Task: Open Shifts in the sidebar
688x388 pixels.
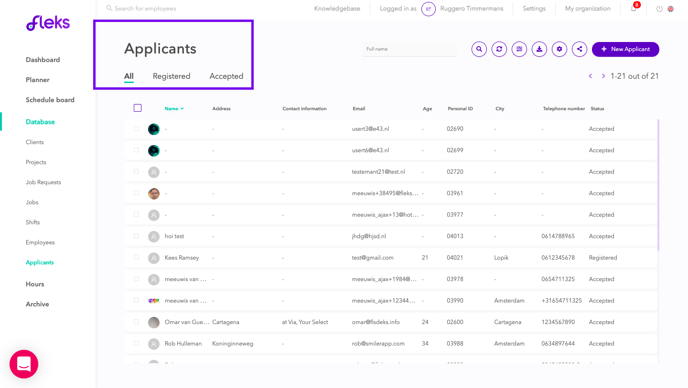Action: pyautogui.click(x=32, y=223)
